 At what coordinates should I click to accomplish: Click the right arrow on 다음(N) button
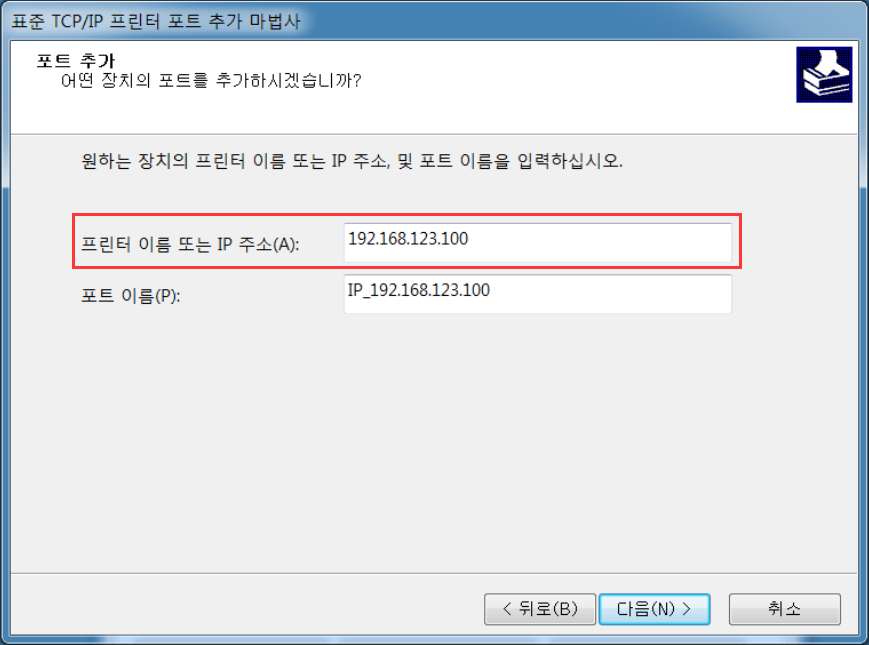[x=687, y=609]
